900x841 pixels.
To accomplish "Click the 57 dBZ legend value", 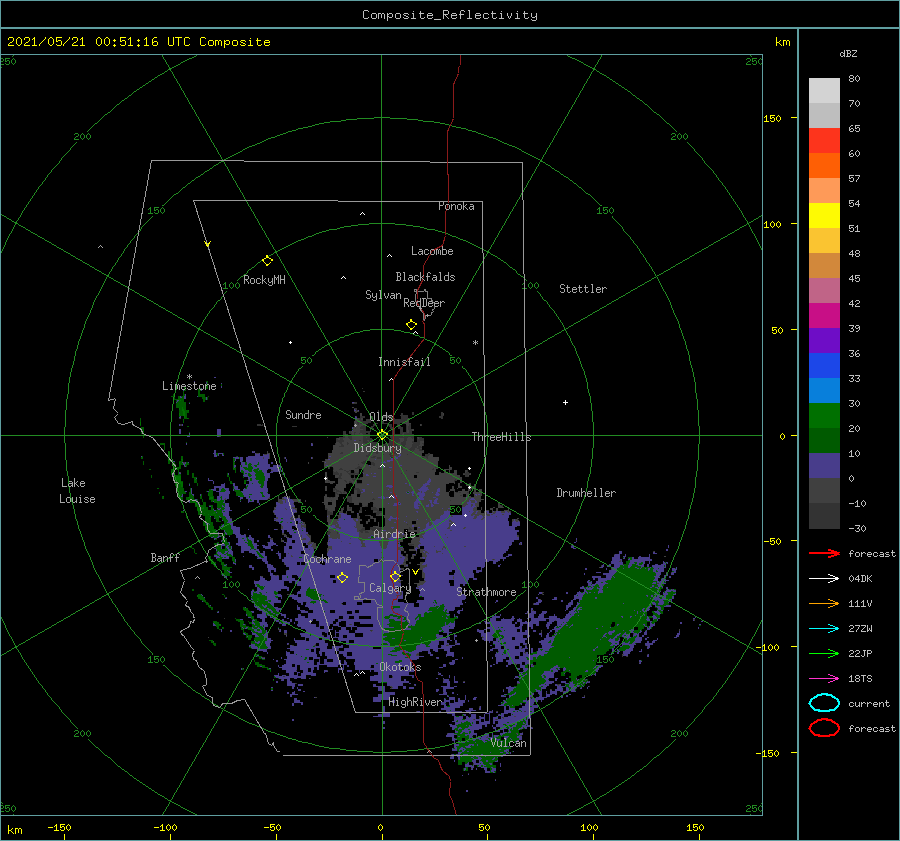I will (x=854, y=179).
